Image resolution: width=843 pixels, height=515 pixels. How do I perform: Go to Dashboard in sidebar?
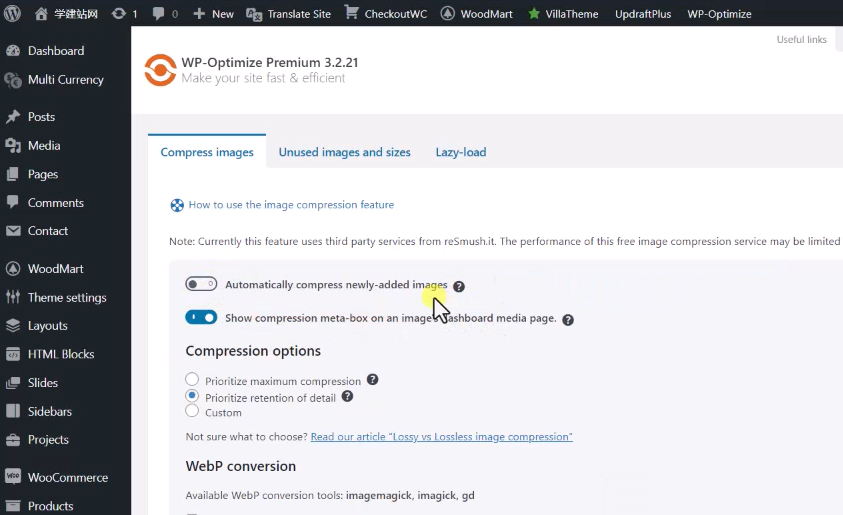pyautogui.click(x=56, y=51)
